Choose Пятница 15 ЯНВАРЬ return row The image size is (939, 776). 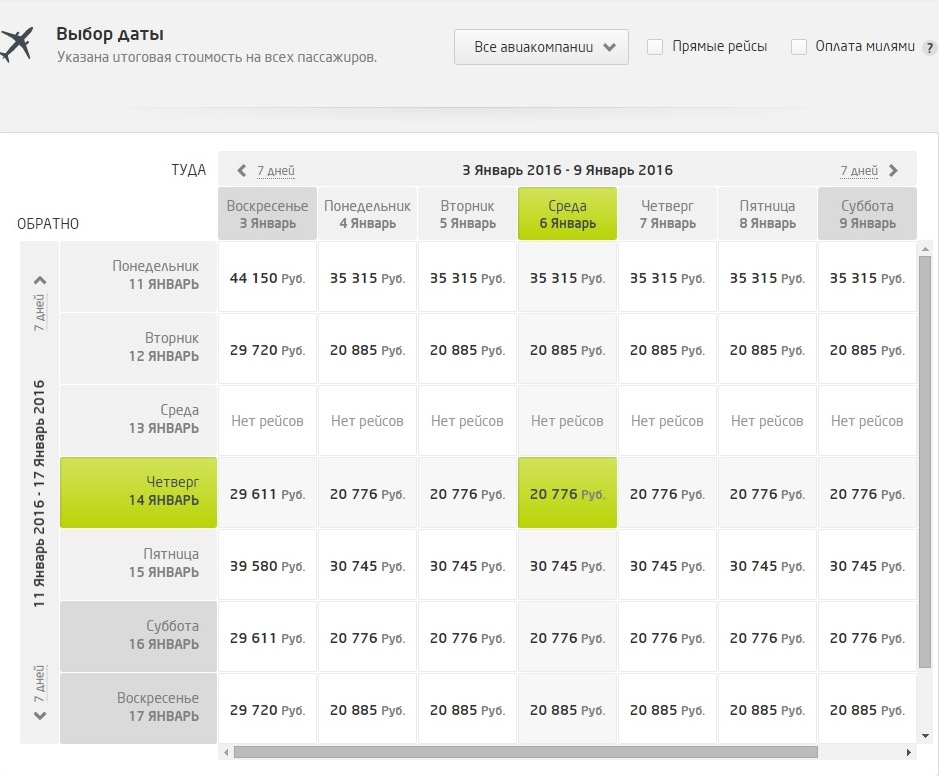coord(139,564)
